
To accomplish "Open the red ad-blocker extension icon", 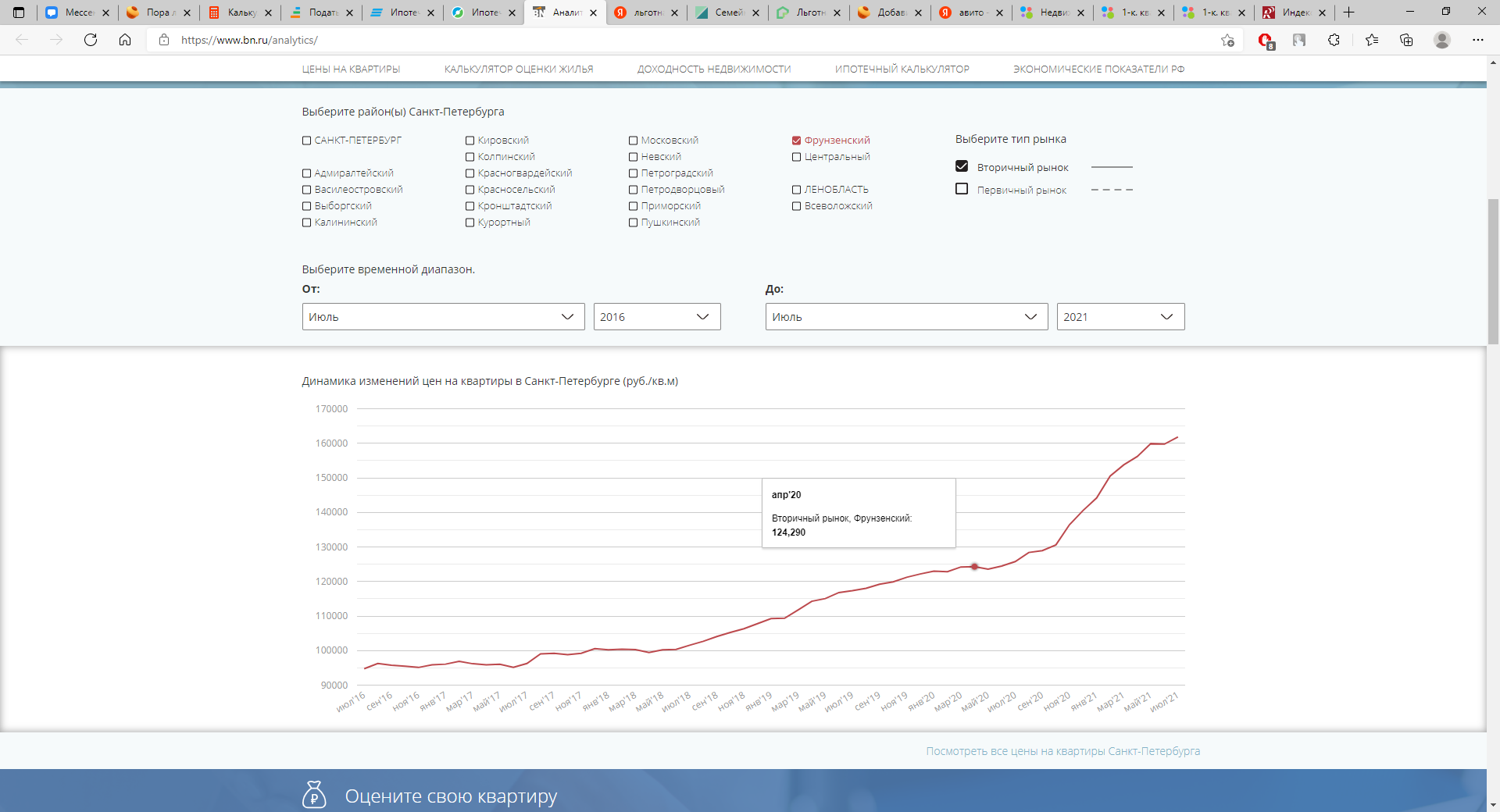I will pyautogui.click(x=1266, y=40).
